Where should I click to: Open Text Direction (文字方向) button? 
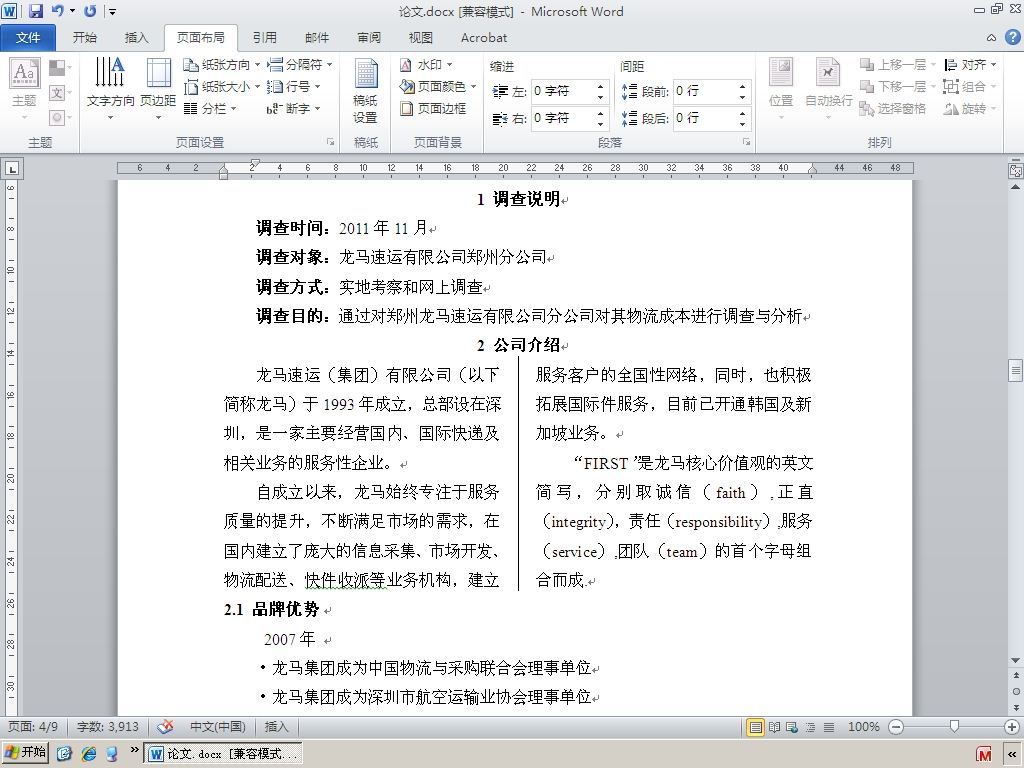110,89
